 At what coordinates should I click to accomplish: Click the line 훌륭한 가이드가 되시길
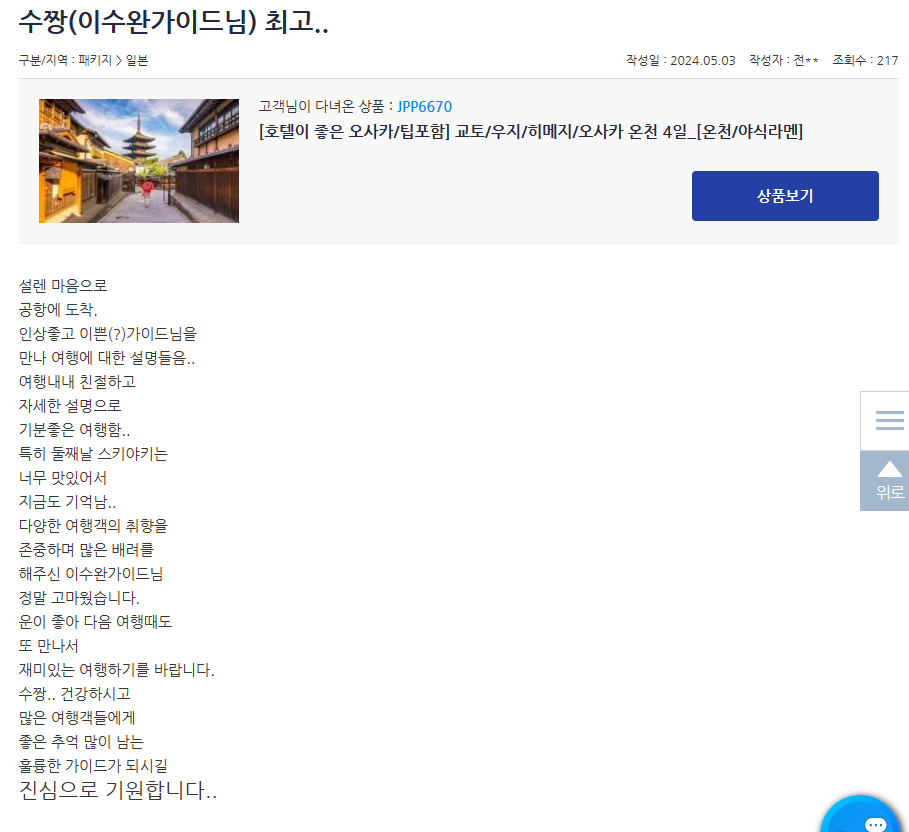pos(93,766)
